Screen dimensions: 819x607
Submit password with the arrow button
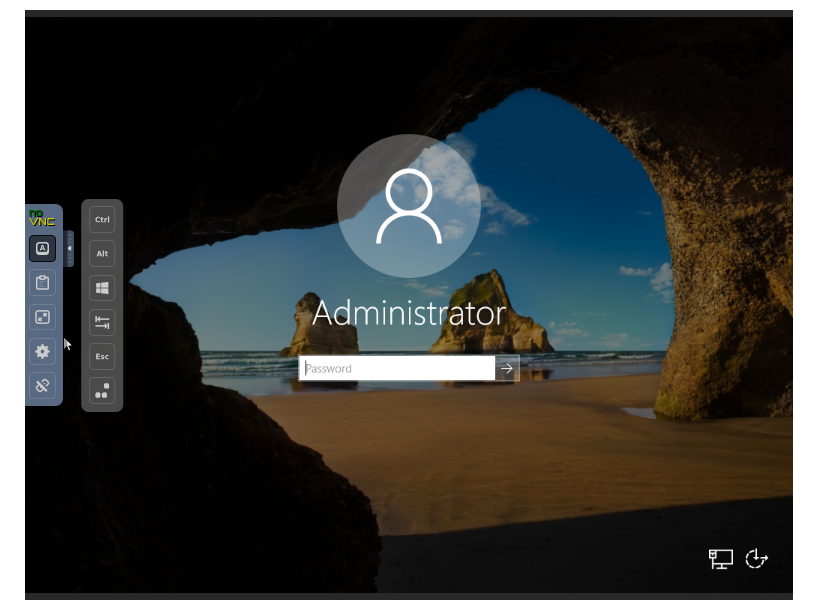[x=507, y=368]
